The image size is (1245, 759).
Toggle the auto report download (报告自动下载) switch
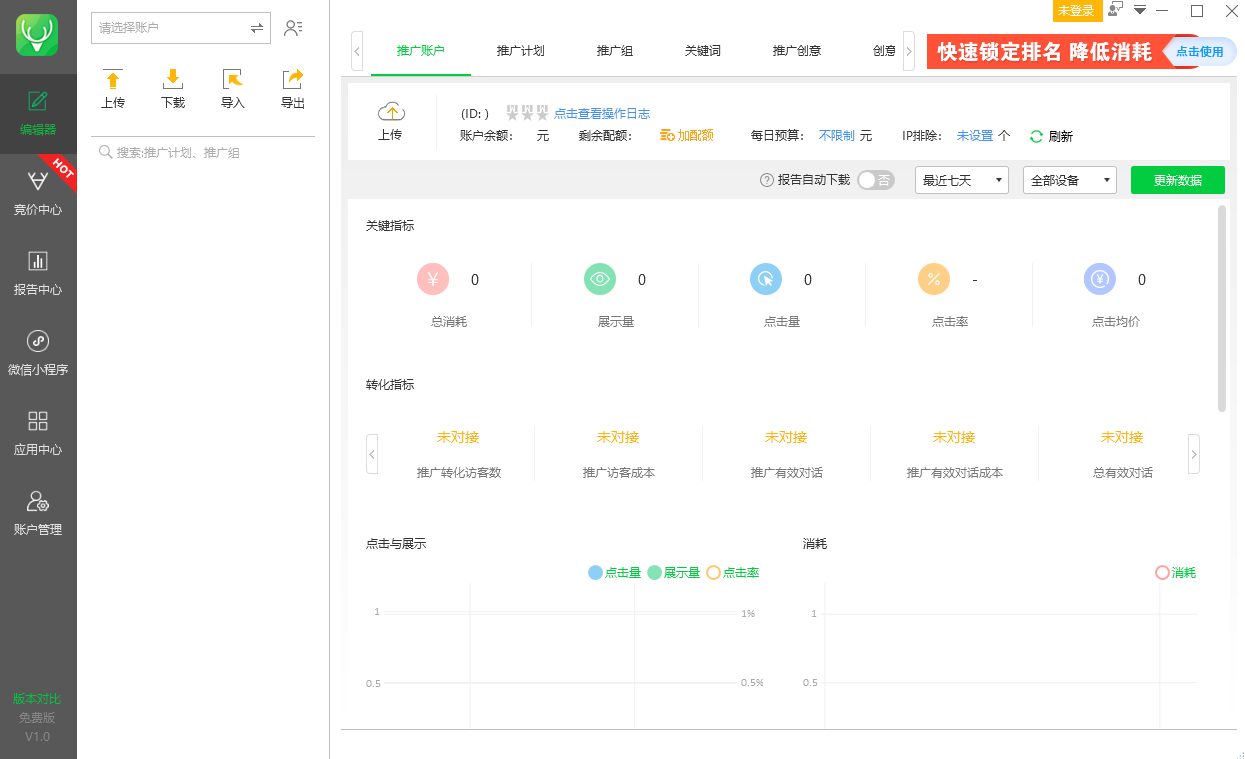coord(875,180)
